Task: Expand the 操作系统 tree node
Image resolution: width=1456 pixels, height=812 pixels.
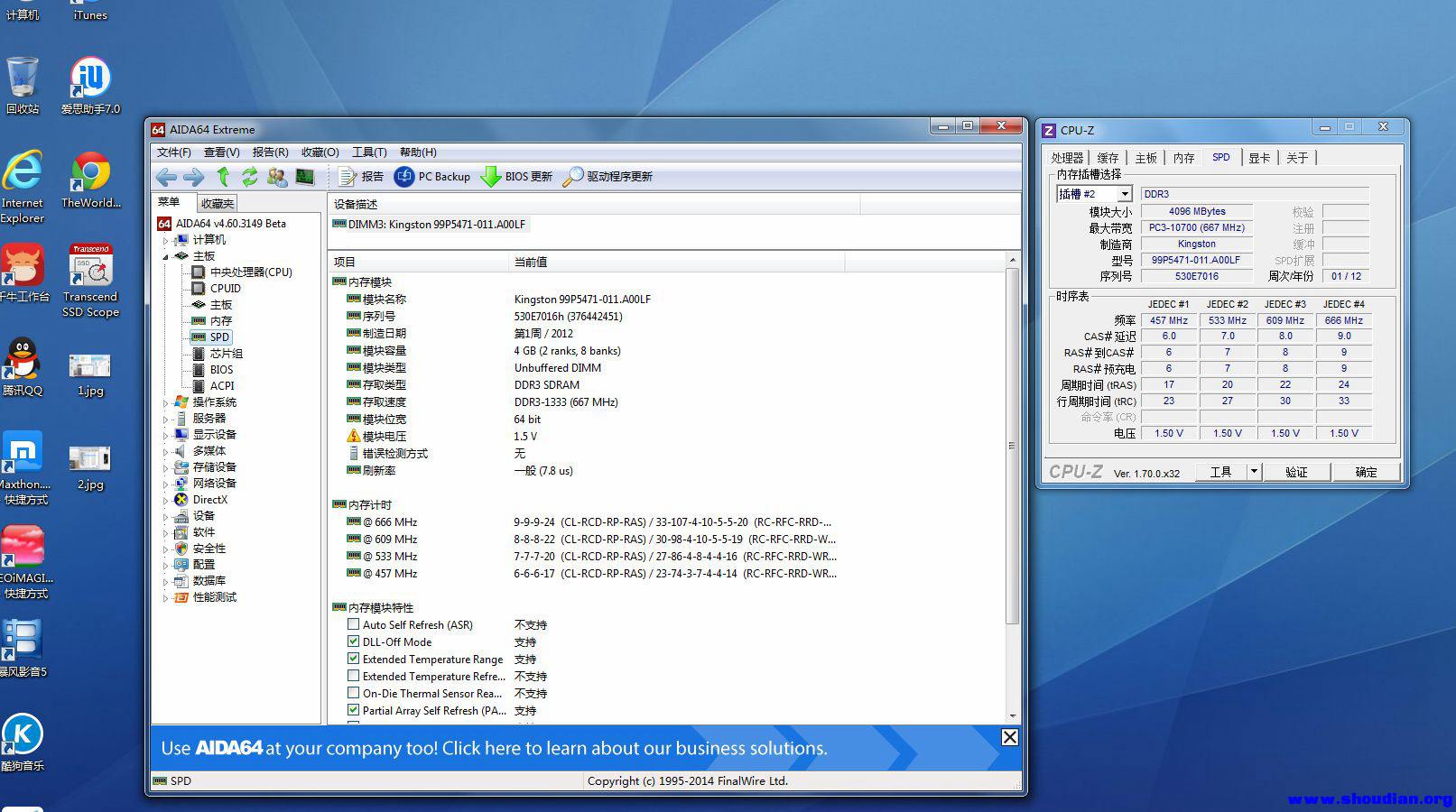Action: coord(165,402)
